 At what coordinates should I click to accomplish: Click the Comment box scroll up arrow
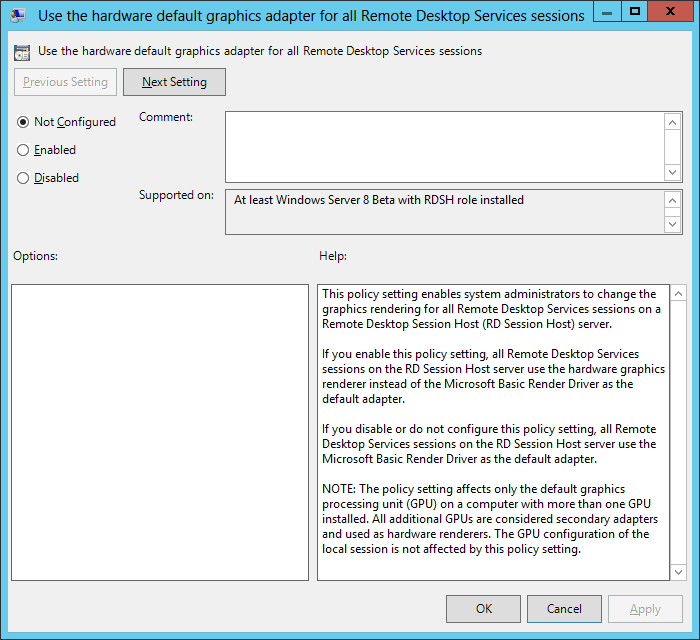673,121
